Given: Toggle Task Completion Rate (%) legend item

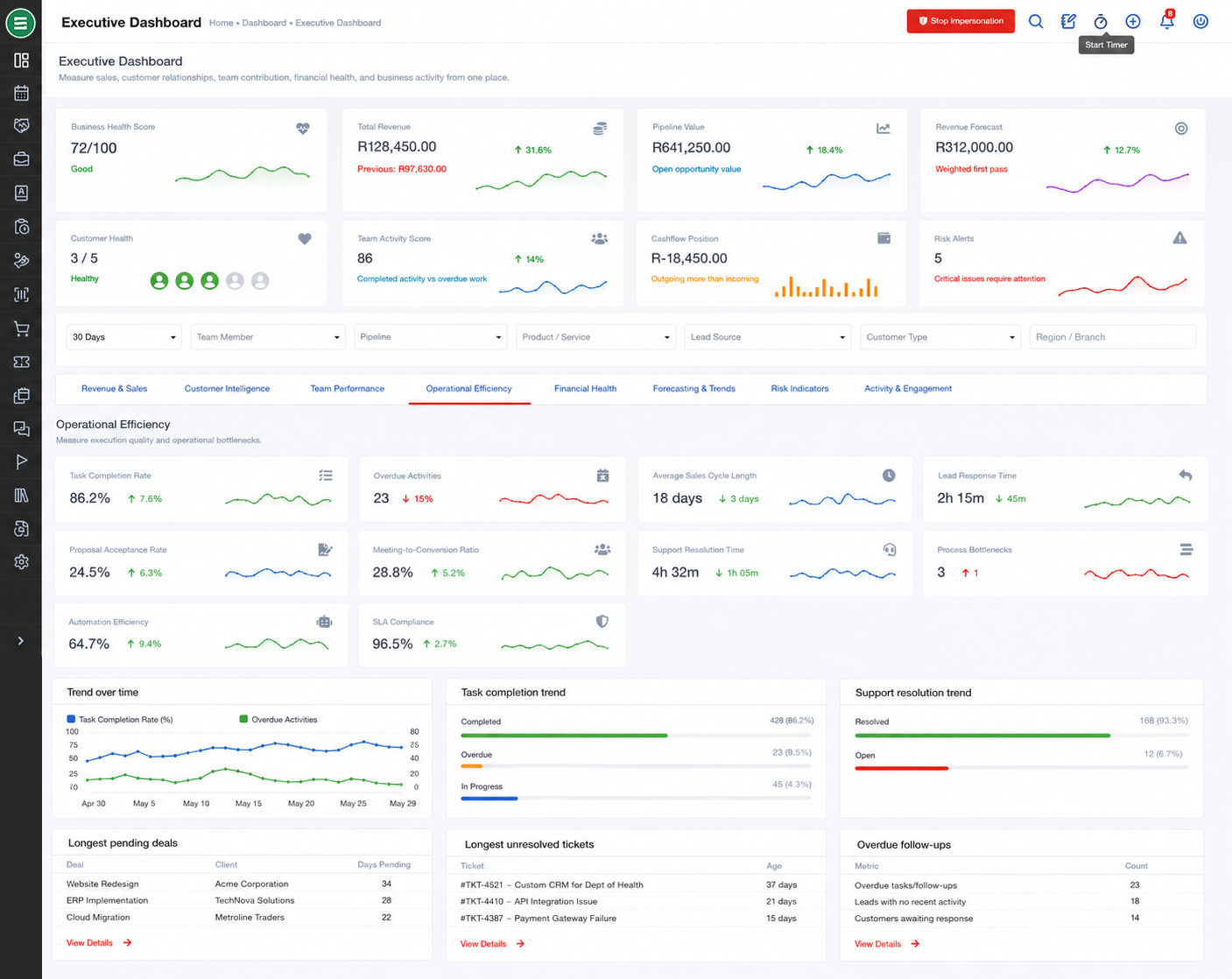Looking at the screenshot, I should [x=120, y=720].
